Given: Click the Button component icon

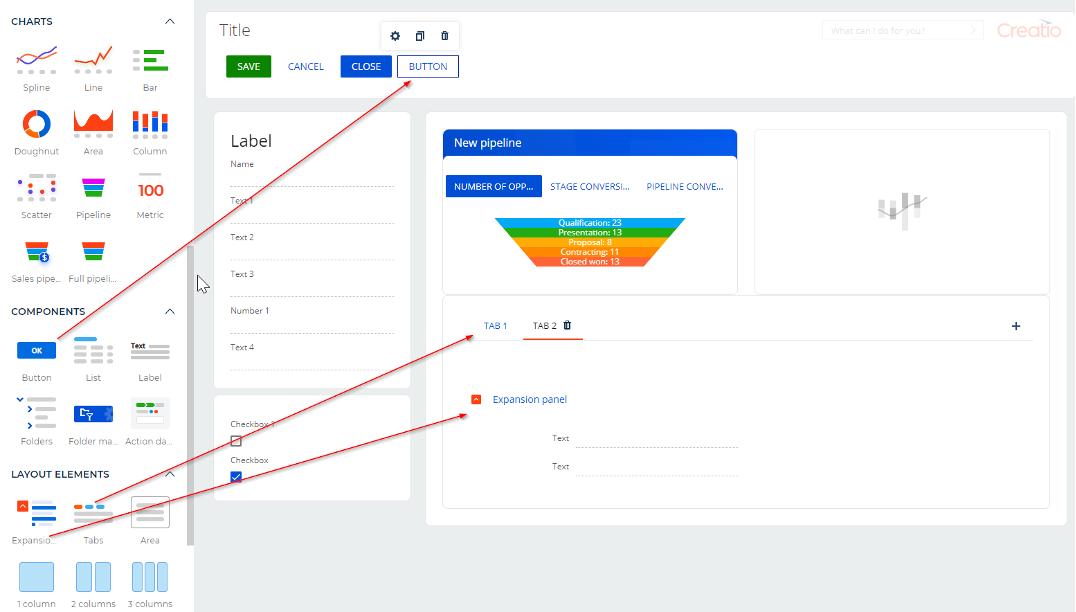Looking at the screenshot, I should tap(36, 351).
